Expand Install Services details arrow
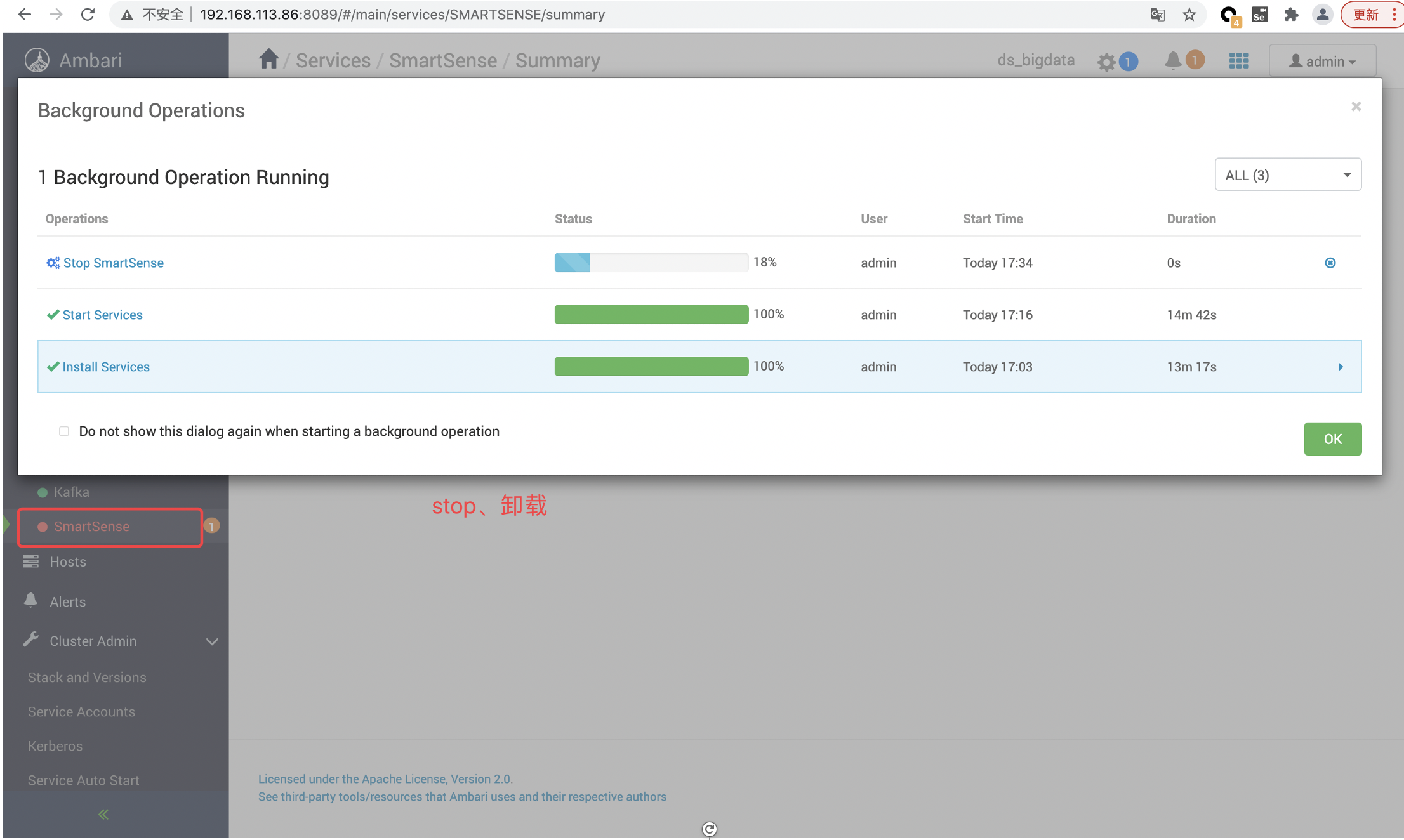 point(1341,367)
